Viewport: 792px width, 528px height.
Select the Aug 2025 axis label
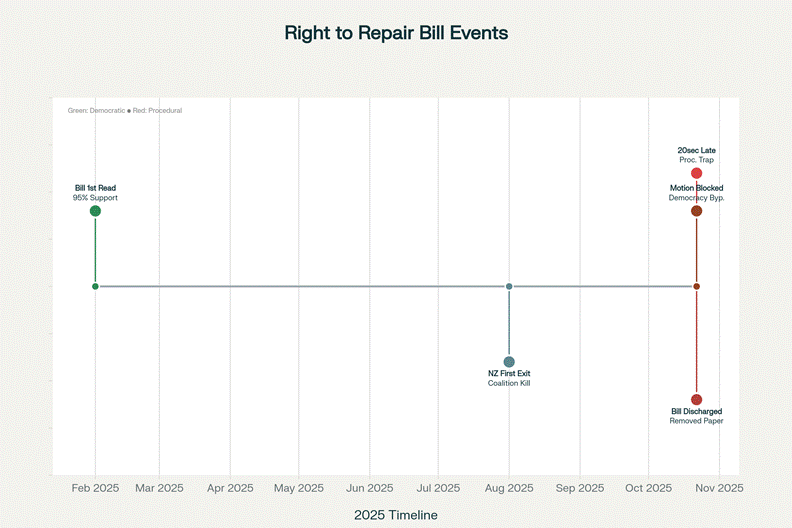click(509, 488)
